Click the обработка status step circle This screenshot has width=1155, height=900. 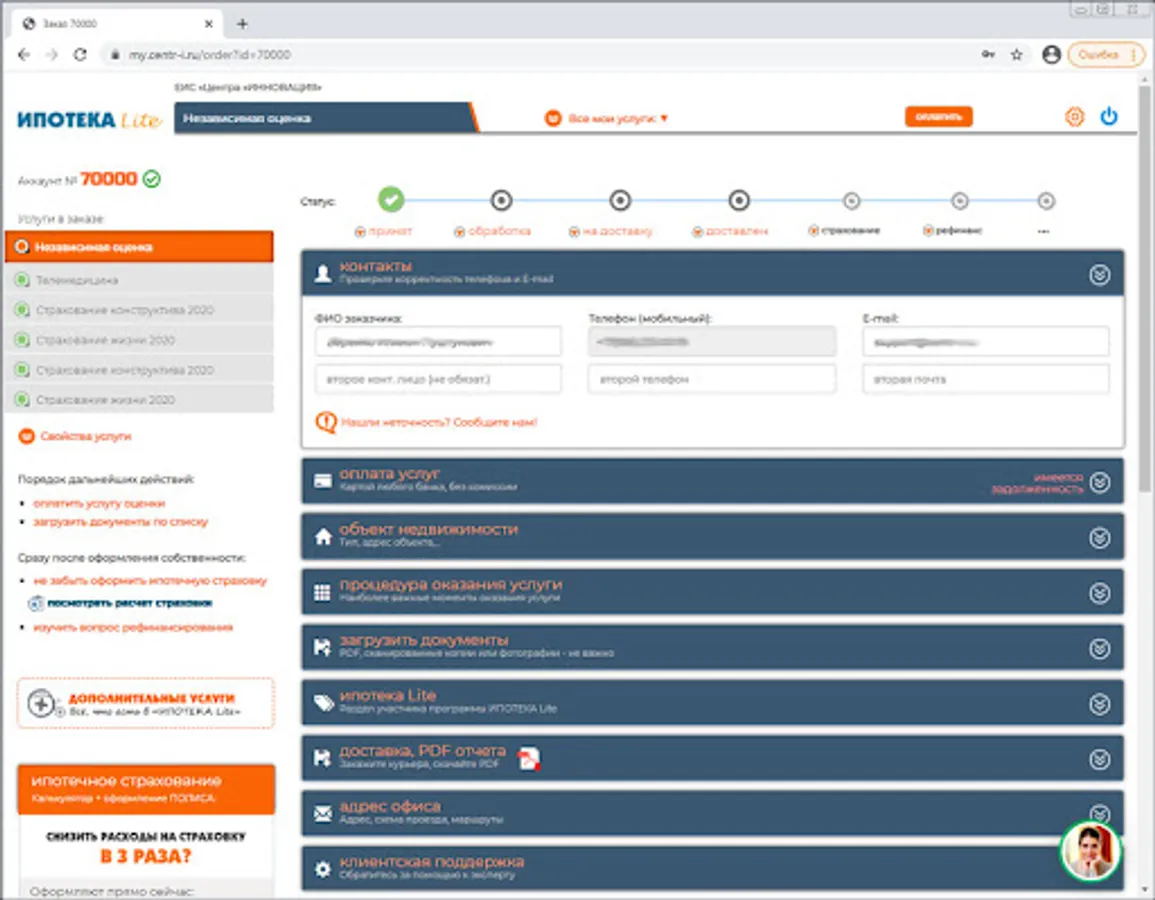click(501, 200)
